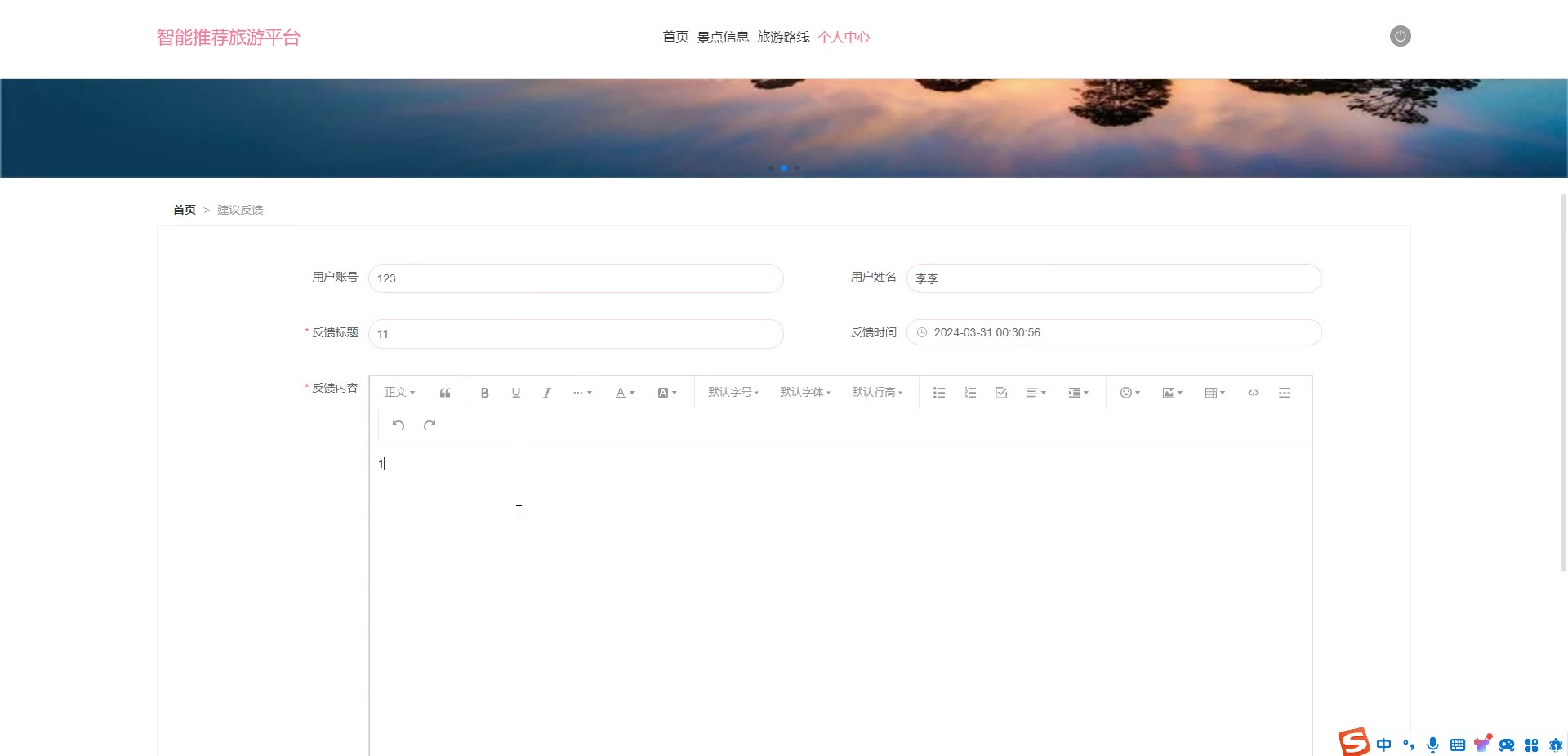The width and height of the screenshot is (1568, 756).
Task: Insert a to-do checklist
Action: [1001, 393]
